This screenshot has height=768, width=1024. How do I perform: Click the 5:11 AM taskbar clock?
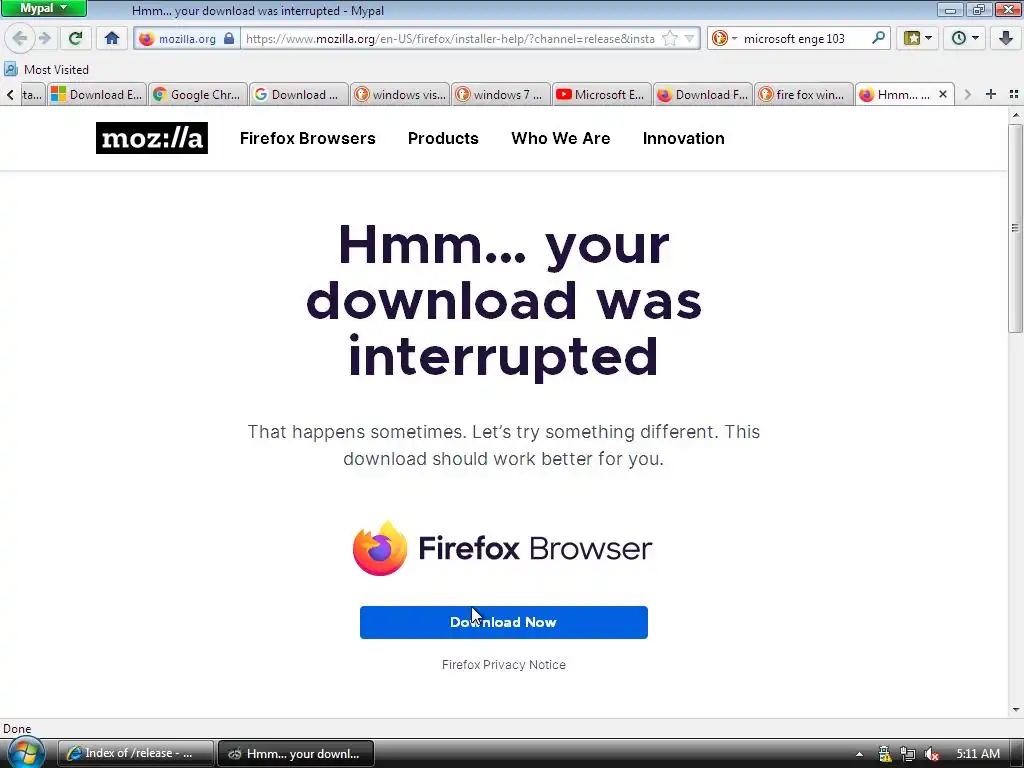point(978,754)
